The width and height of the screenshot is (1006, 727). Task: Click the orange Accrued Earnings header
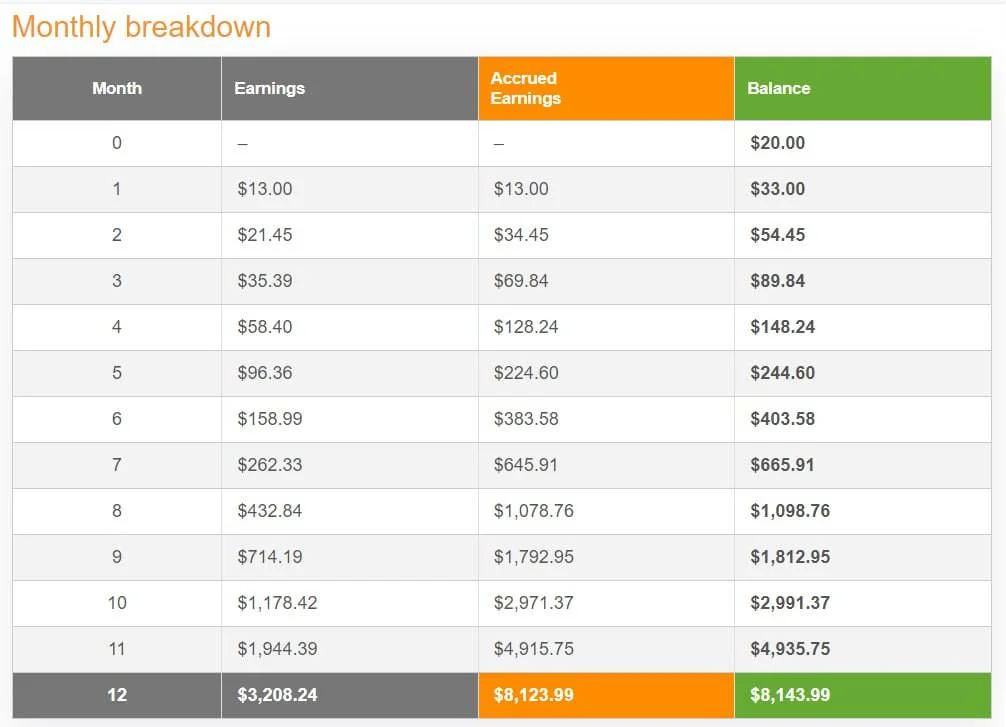[606, 89]
